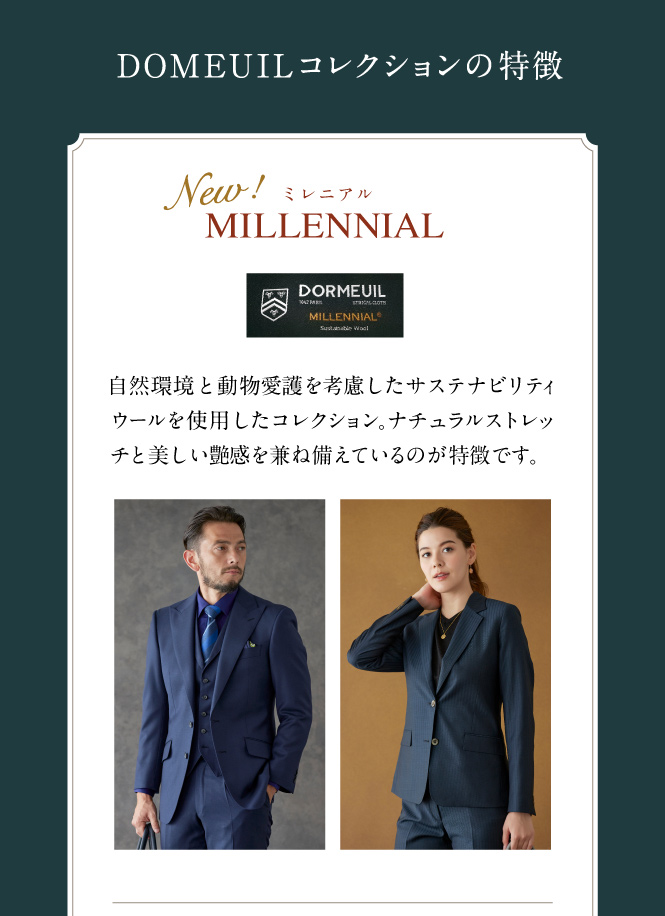Click the gray divider line below the photos
The image size is (665, 916).
tap(332, 903)
